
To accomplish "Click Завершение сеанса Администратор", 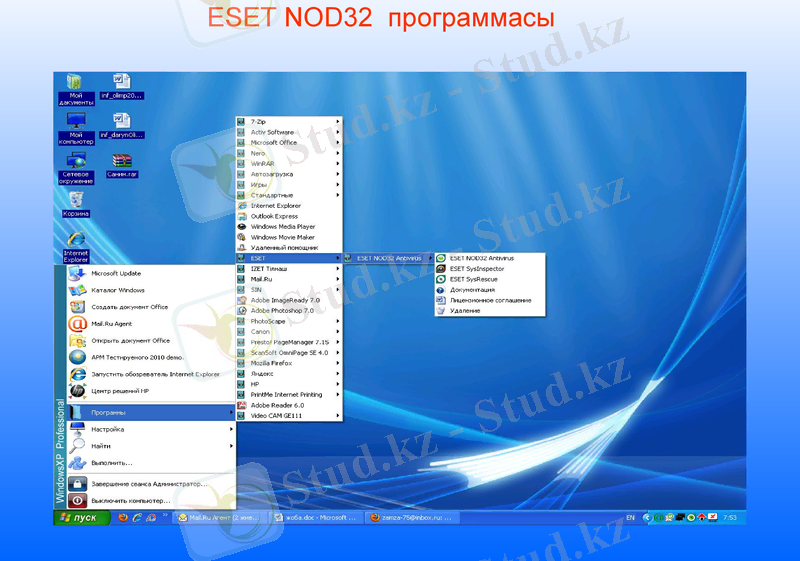I will tap(151, 483).
